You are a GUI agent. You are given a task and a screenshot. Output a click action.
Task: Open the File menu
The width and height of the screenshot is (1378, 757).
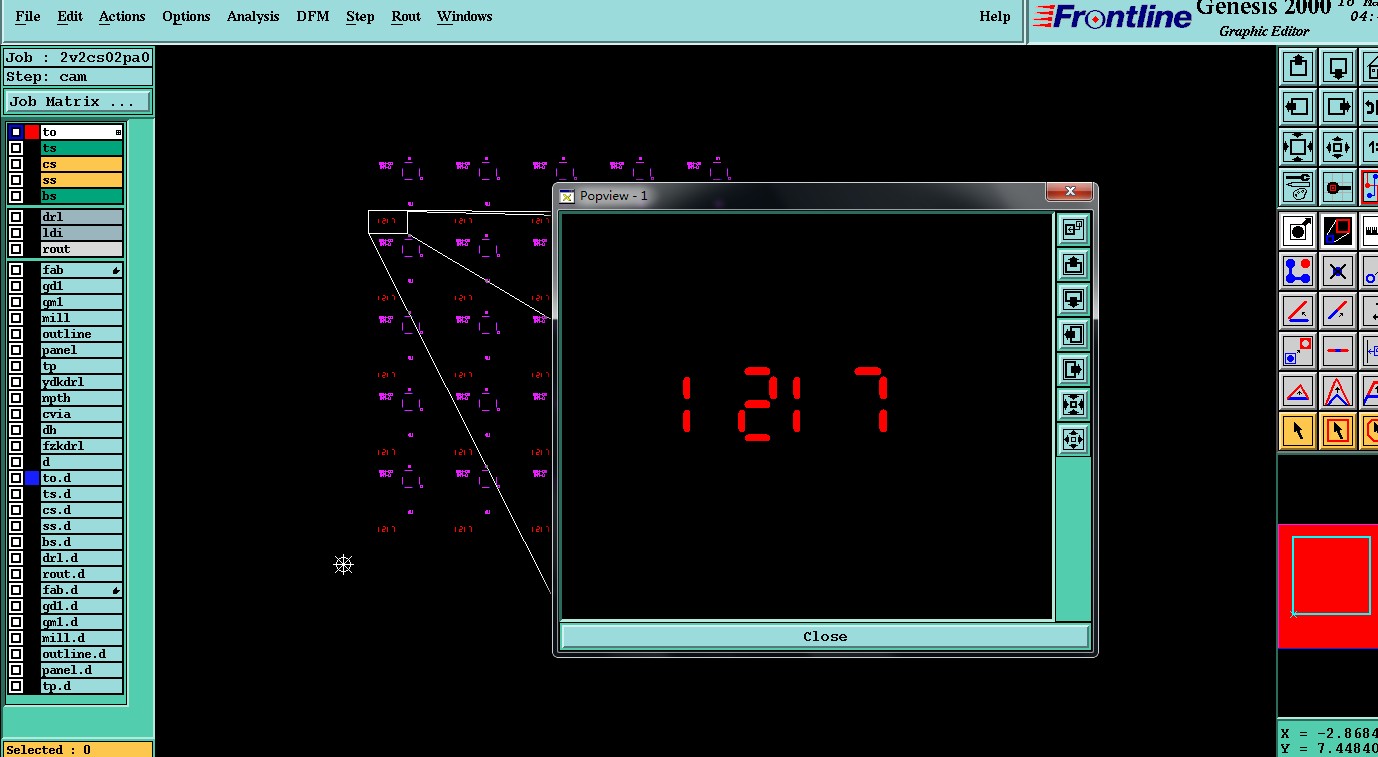pyautogui.click(x=28, y=16)
